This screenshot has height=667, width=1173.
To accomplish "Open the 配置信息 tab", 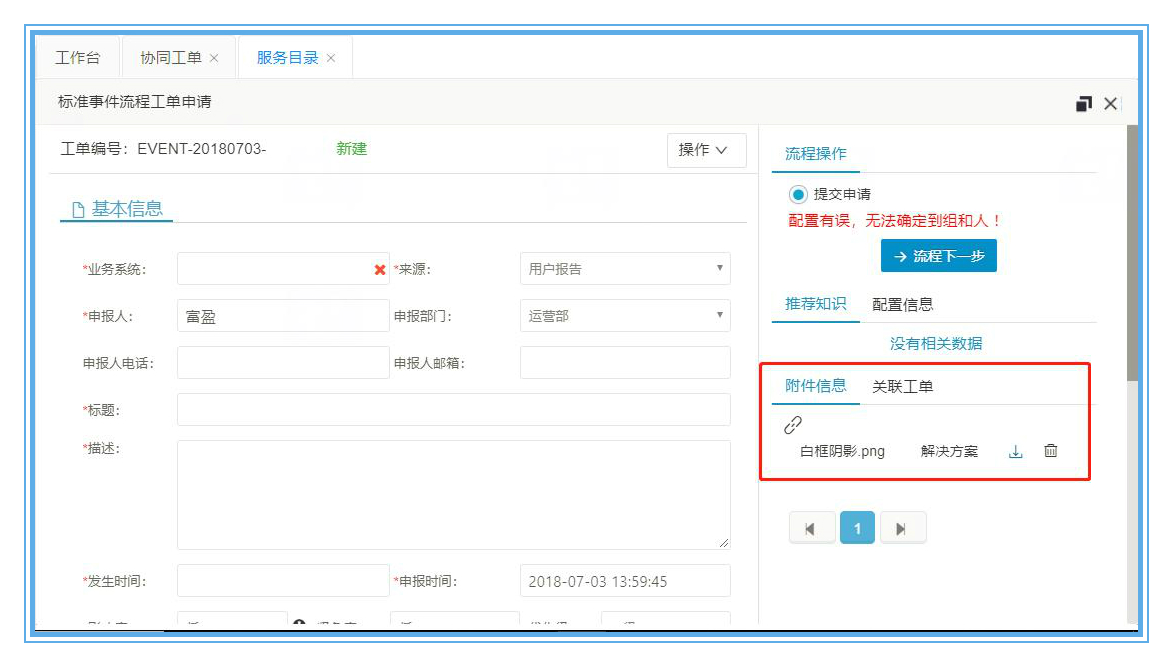I will [902, 305].
